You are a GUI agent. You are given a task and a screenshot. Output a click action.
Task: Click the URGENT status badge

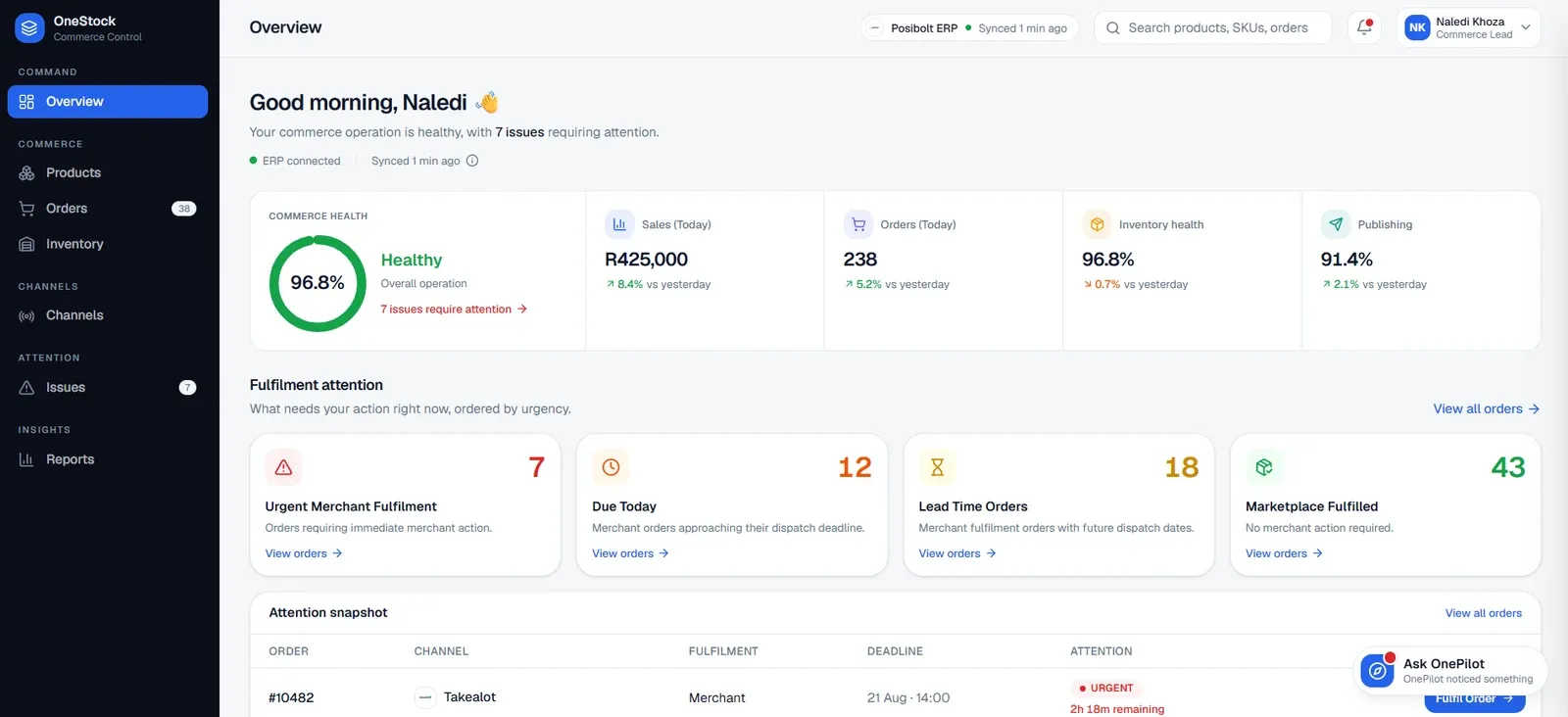click(x=1106, y=689)
